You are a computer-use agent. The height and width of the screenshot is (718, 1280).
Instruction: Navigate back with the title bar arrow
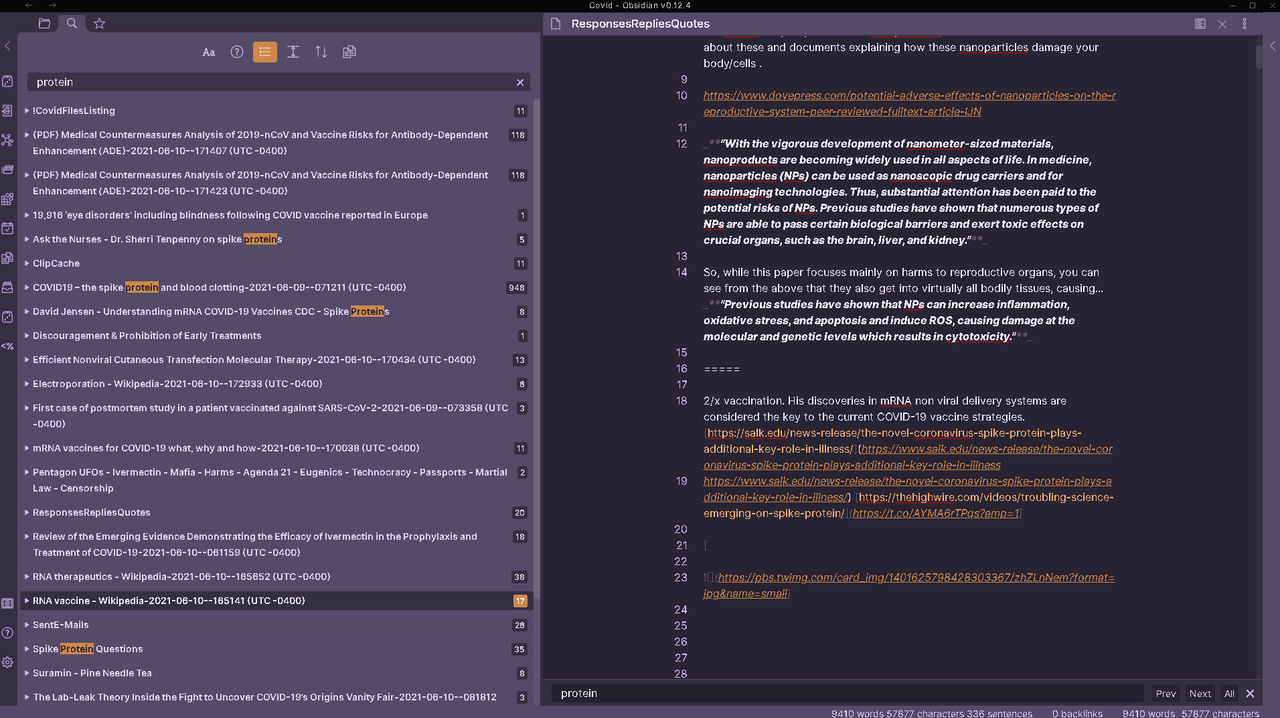point(29,5)
